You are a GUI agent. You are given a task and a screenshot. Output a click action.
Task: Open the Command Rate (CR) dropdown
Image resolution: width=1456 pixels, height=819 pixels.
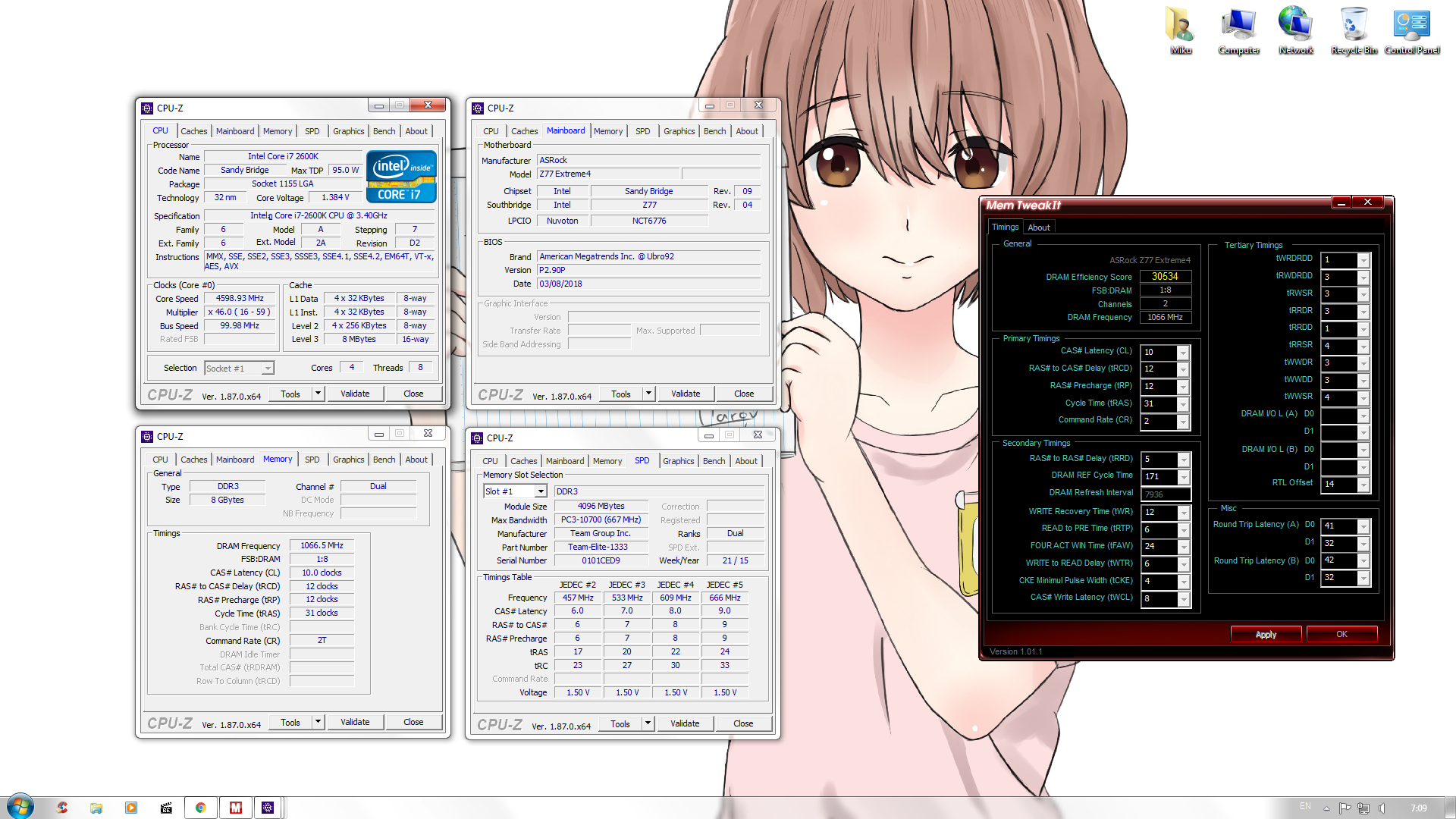(1183, 422)
